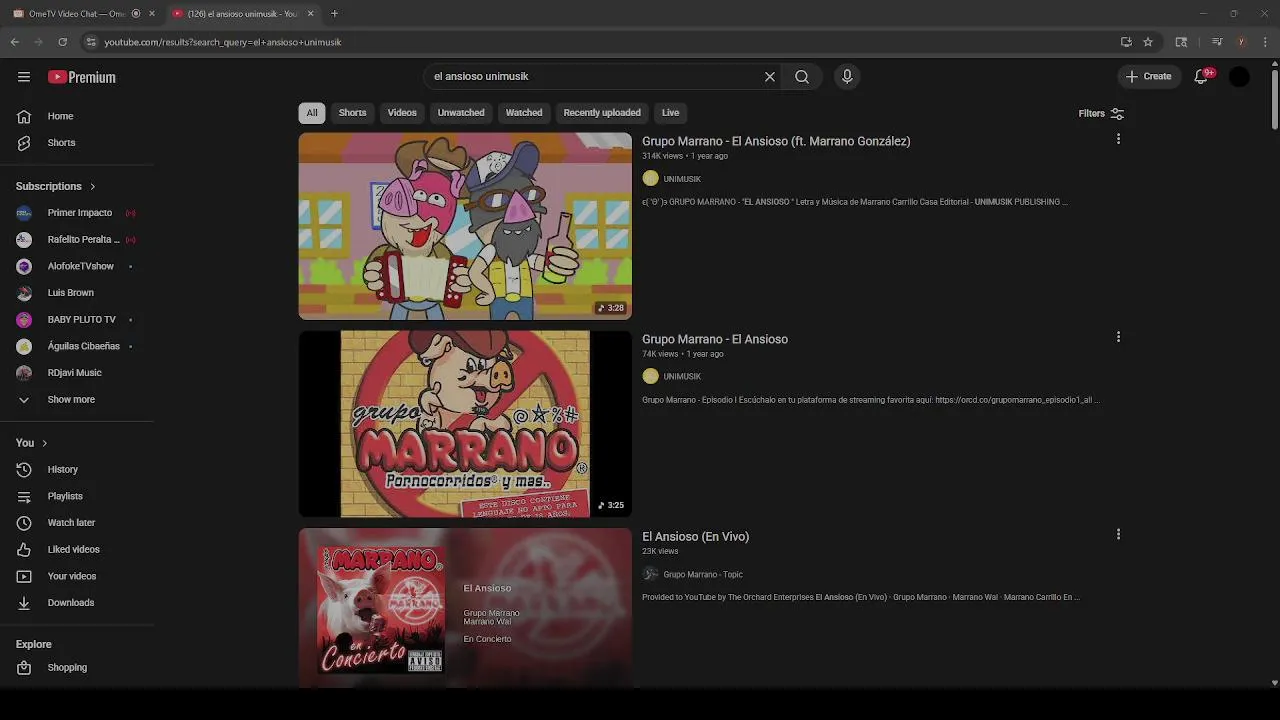Screen dimensions: 1280x720
Task: Close the OmeTV Video Chat tab
Action: pyautogui.click(x=152, y=14)
